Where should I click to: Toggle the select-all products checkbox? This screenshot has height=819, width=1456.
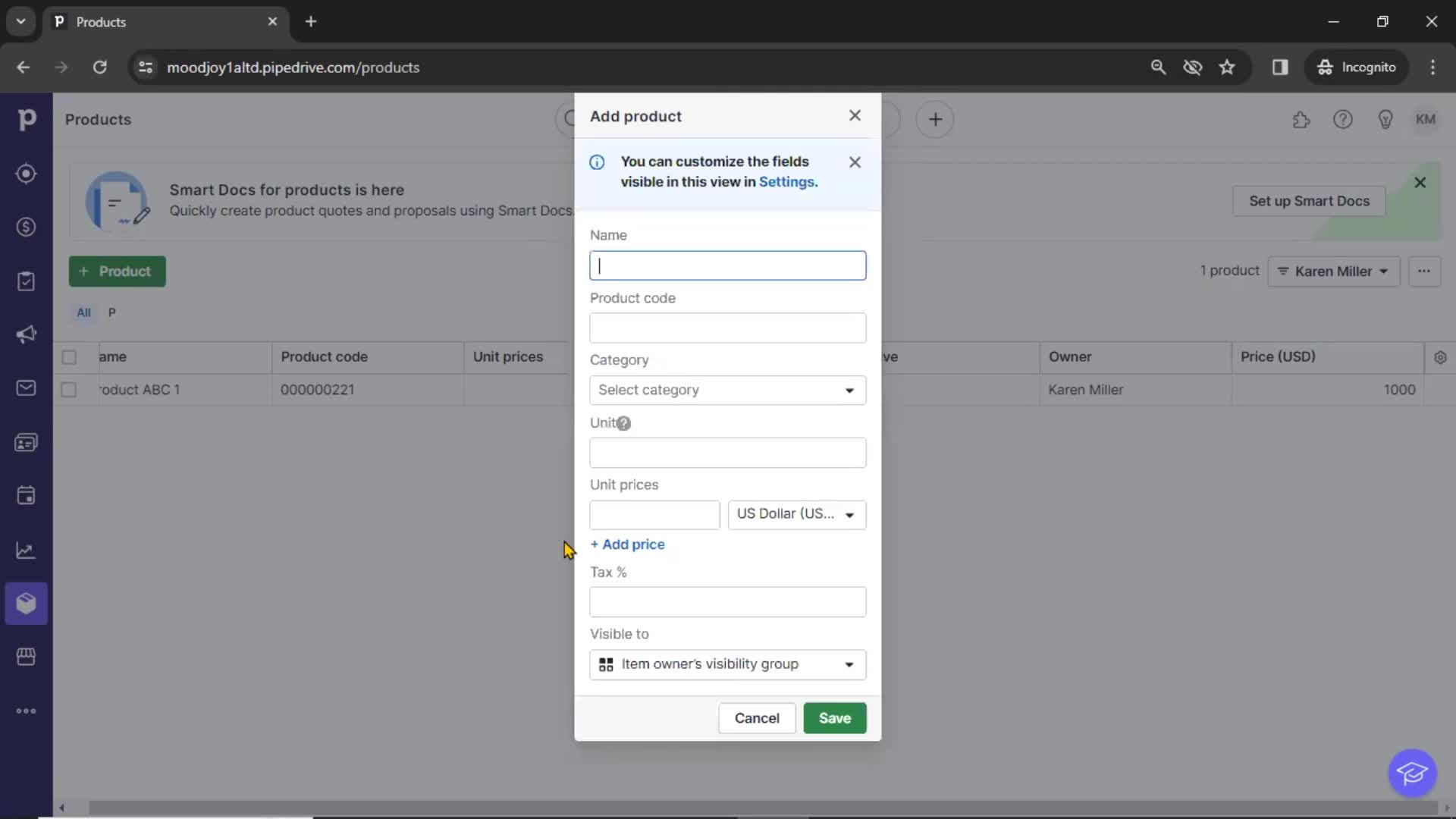(68, 356)
